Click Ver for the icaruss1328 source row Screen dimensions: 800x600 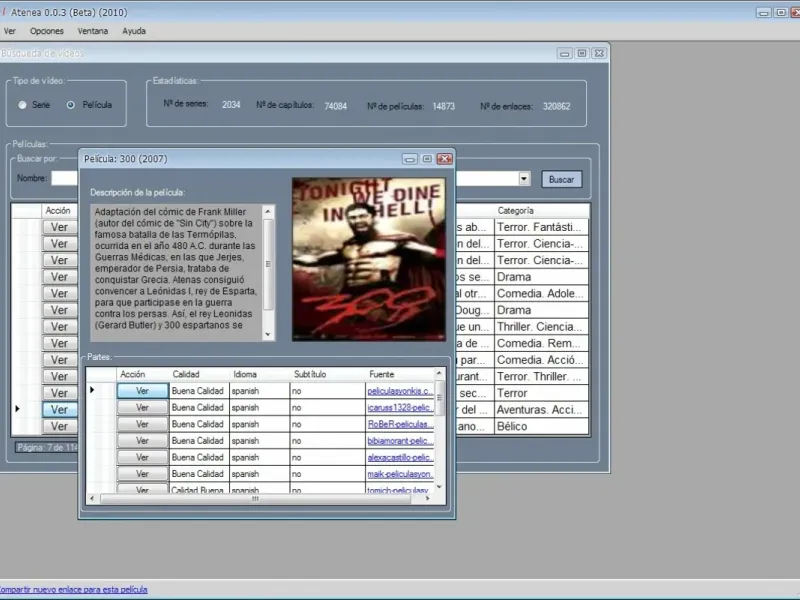pyautogui.click(x=142, y=407)
